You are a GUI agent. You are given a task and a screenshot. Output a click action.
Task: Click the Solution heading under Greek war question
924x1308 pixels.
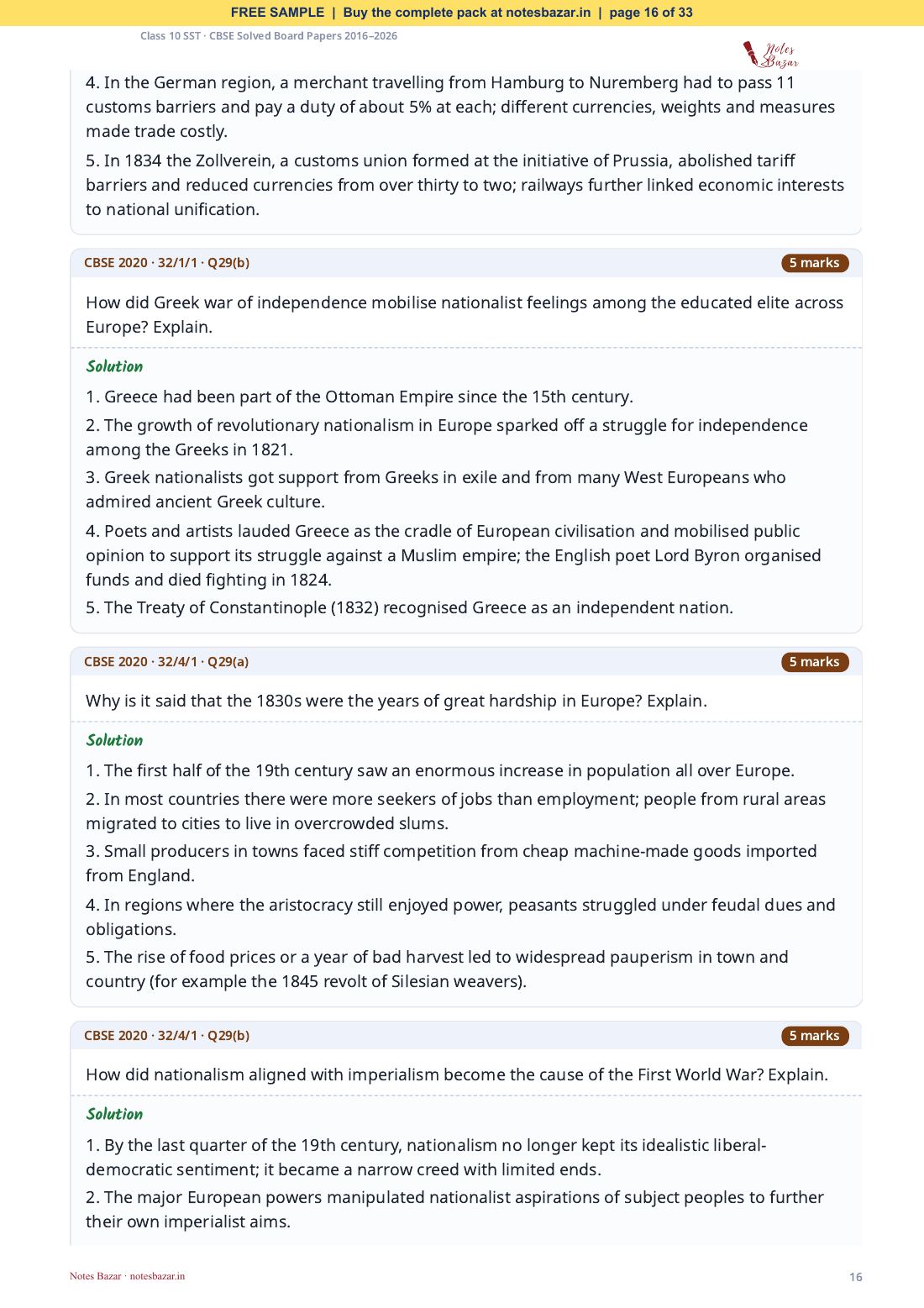[x=114, y=366]
